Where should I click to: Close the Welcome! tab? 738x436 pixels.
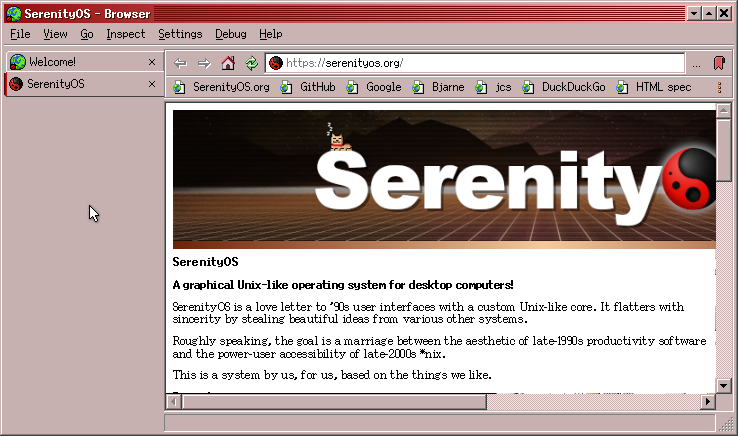tap(152, 62)
